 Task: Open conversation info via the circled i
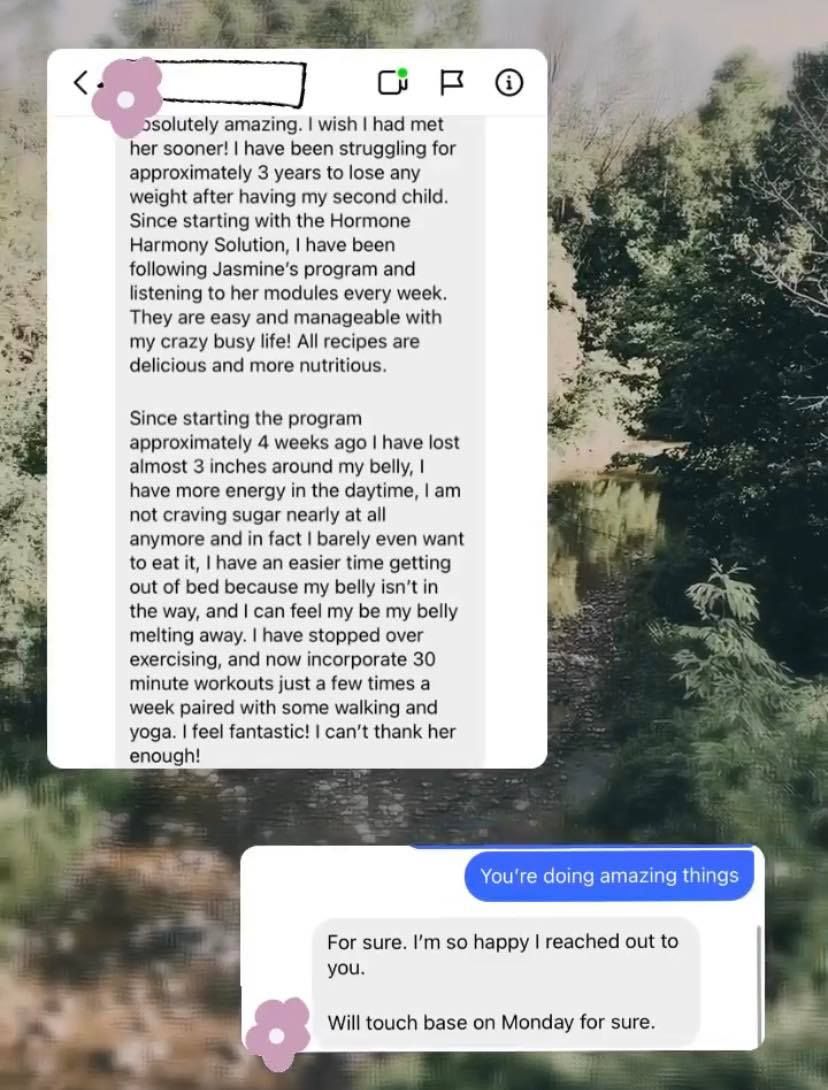tap(509, 83)
